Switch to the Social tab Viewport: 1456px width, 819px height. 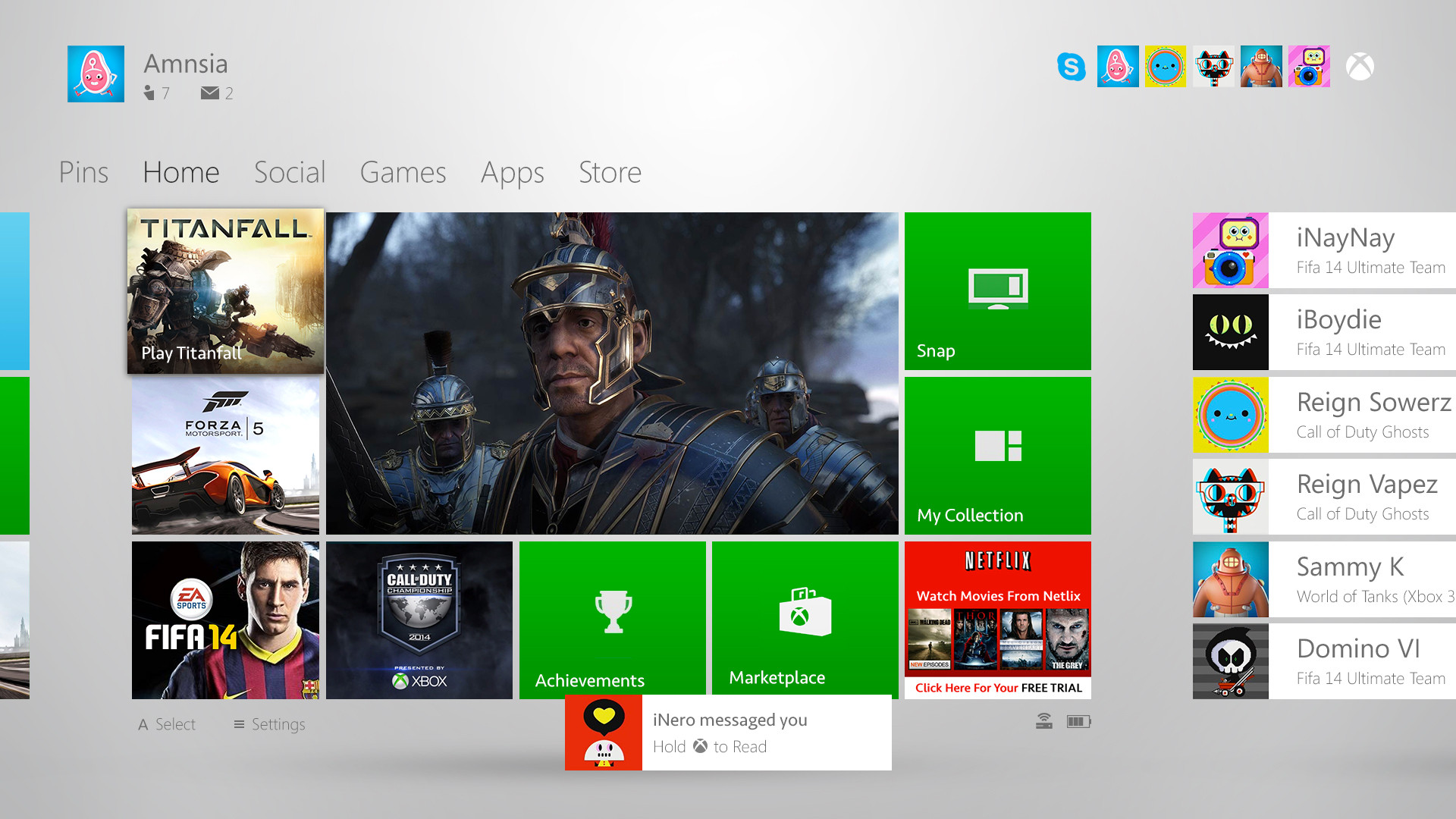click(290, 172)
